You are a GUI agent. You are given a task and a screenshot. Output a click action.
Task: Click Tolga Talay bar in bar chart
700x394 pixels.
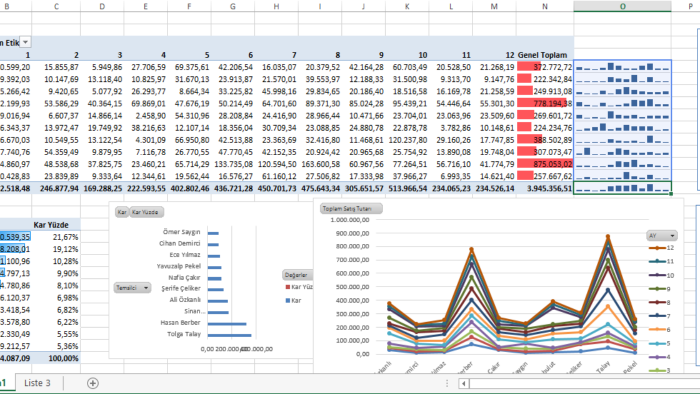point(229,335)
